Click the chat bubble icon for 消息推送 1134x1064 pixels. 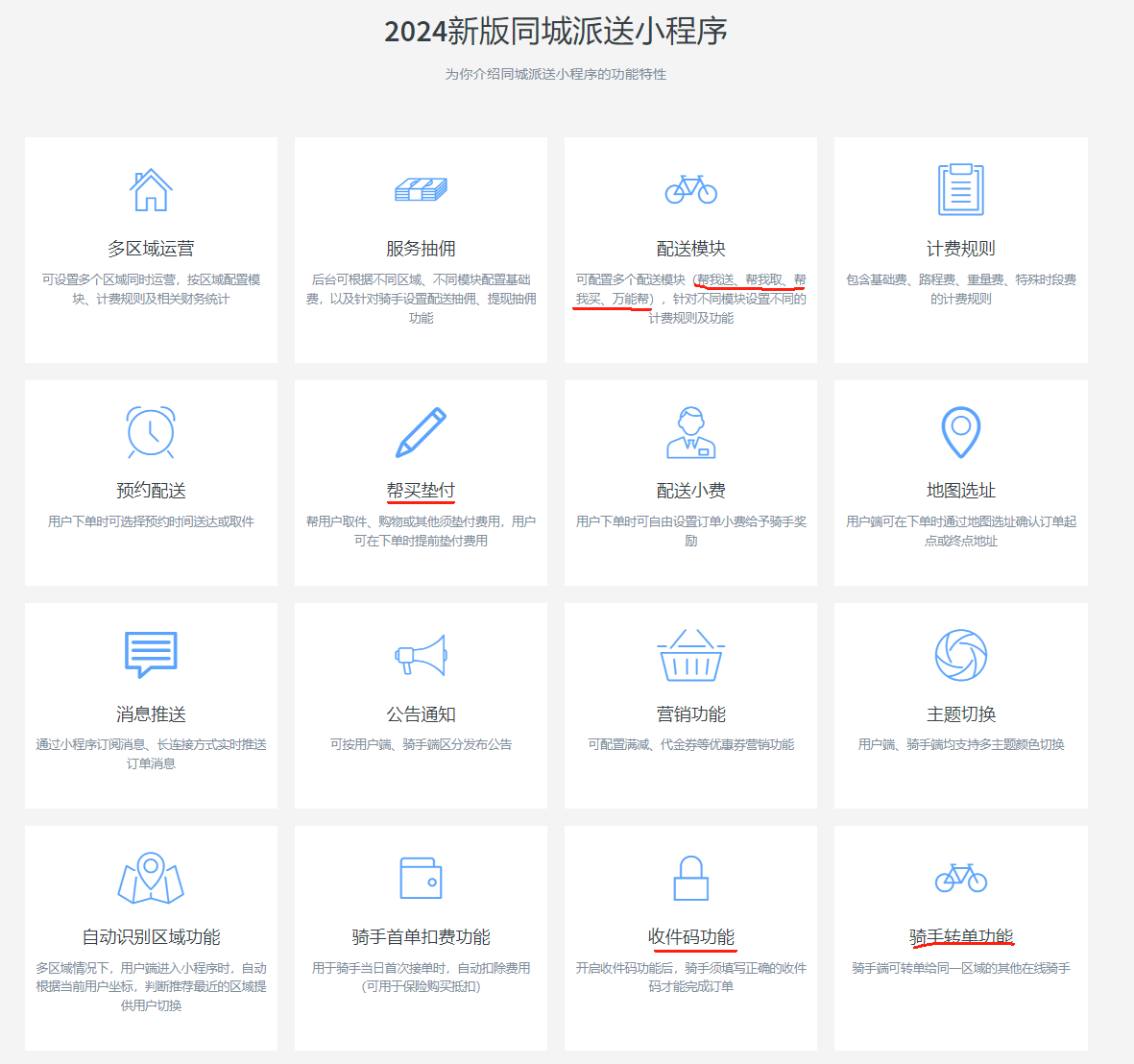[x=151, y=655]
